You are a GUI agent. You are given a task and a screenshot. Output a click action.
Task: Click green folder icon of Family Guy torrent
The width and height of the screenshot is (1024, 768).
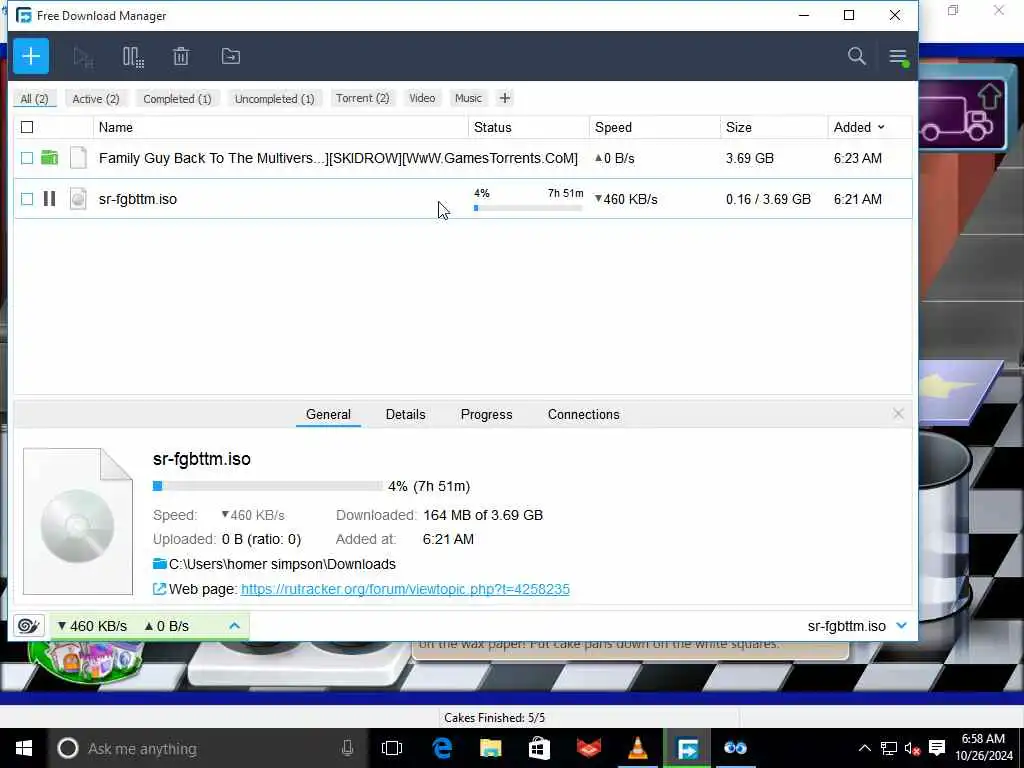tap(50, 157)
